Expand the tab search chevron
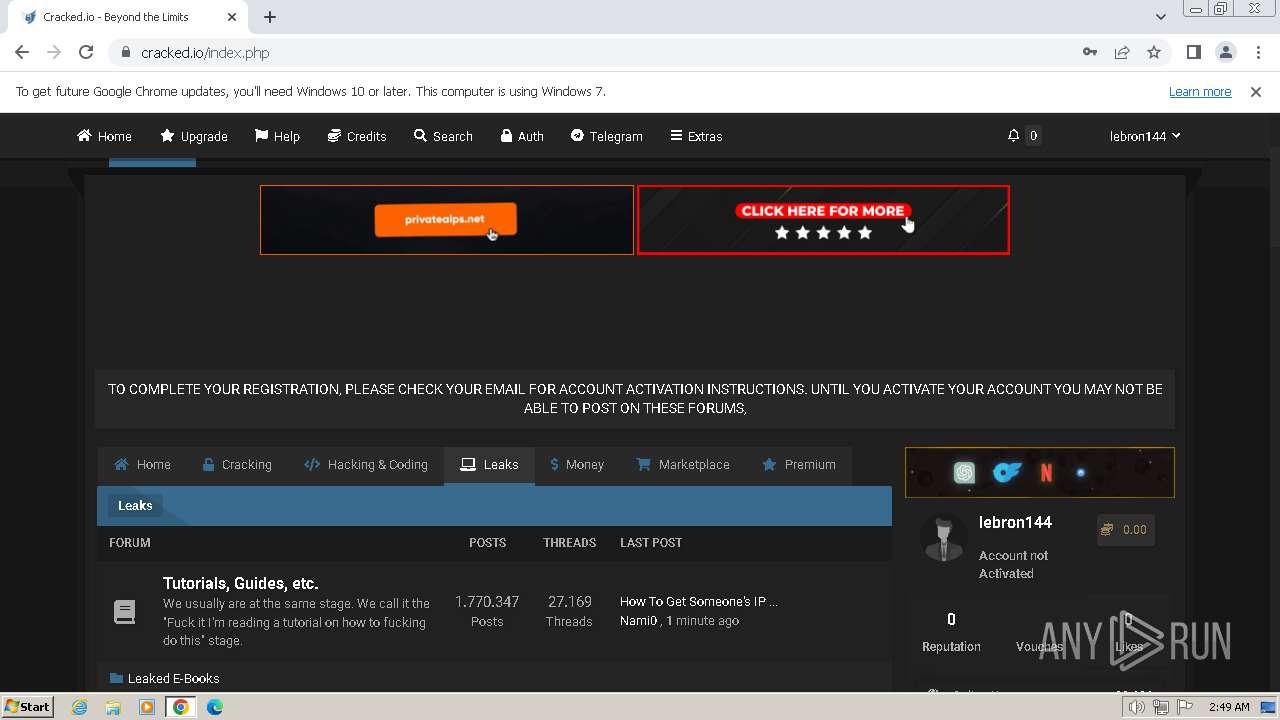Image resolution: width=1280 pixels, height=720 pixels. point(1161,17)
